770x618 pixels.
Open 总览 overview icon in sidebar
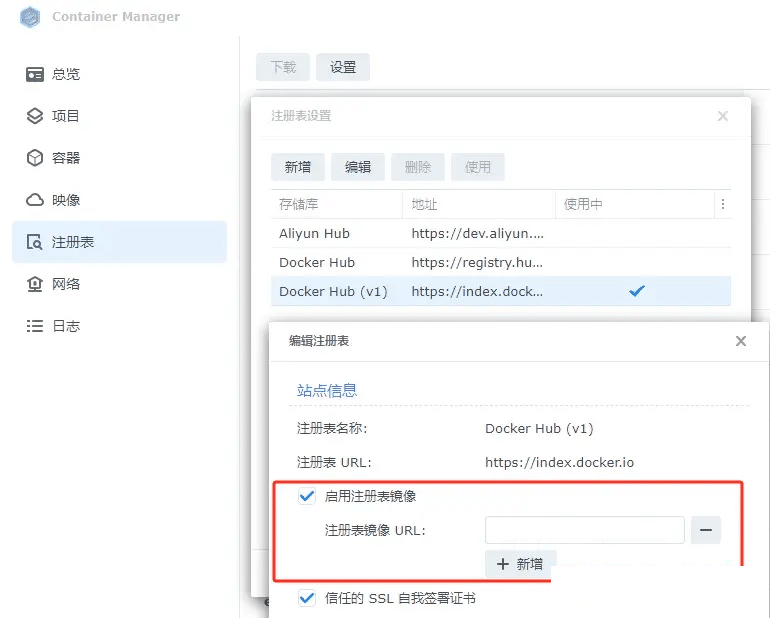click(35, 74)
